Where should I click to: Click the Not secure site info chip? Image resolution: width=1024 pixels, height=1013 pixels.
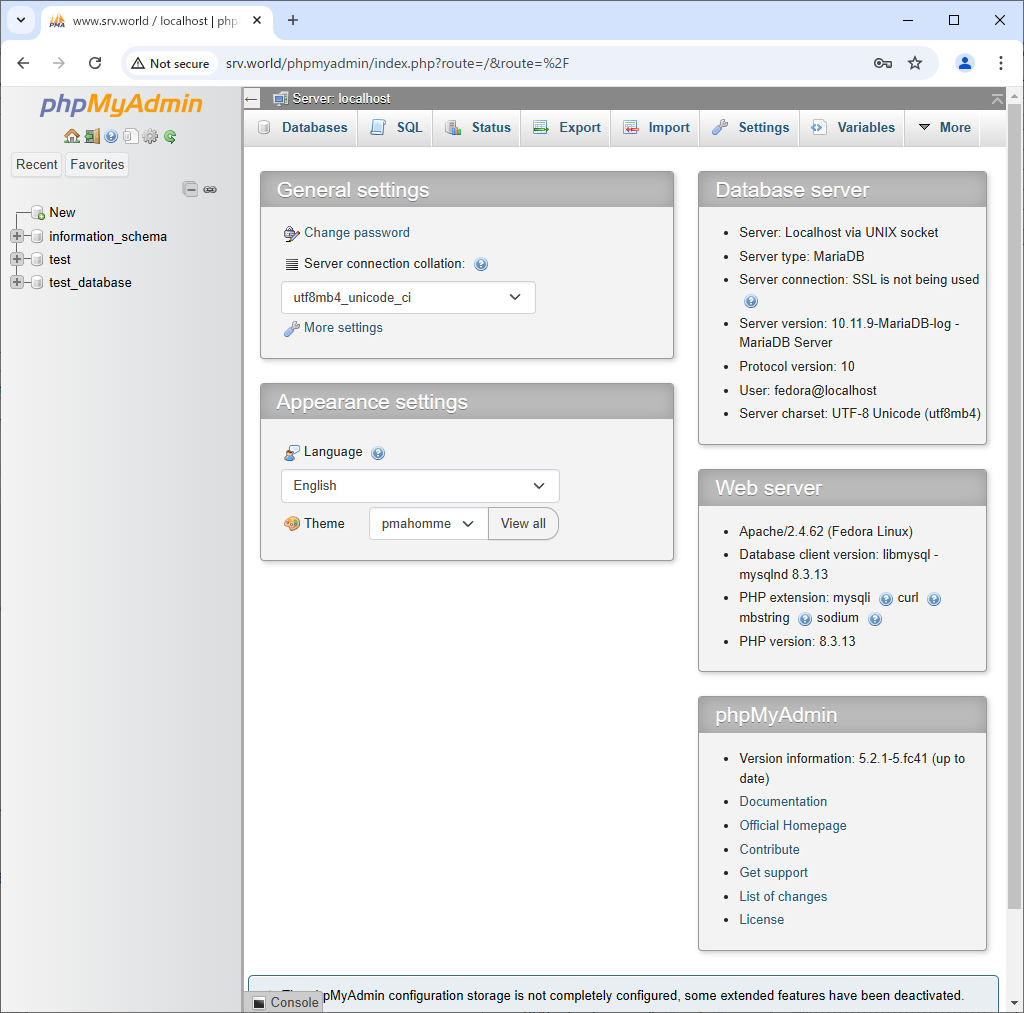coord(170,63)
